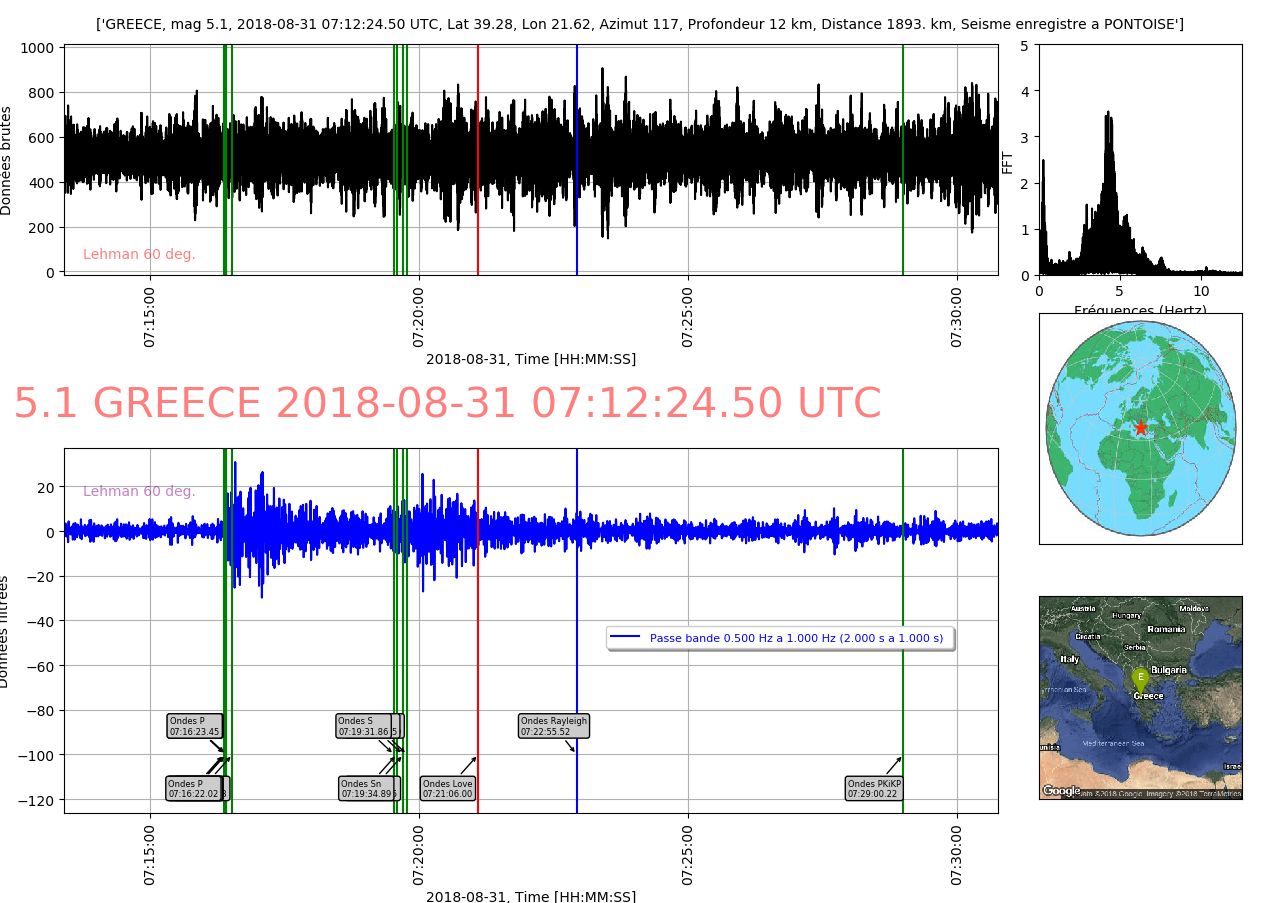The image size is (1280, 903).
Task: Click the Passe bande filter legend box
Action: click(x=780, y=638)
